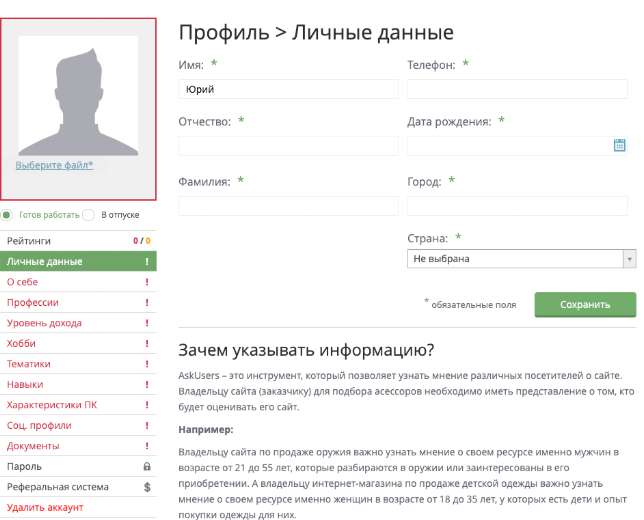Open the Личные данные menu section
This screenshot has width=644, height=520.
pyautogui.click(x=45, y=262)
